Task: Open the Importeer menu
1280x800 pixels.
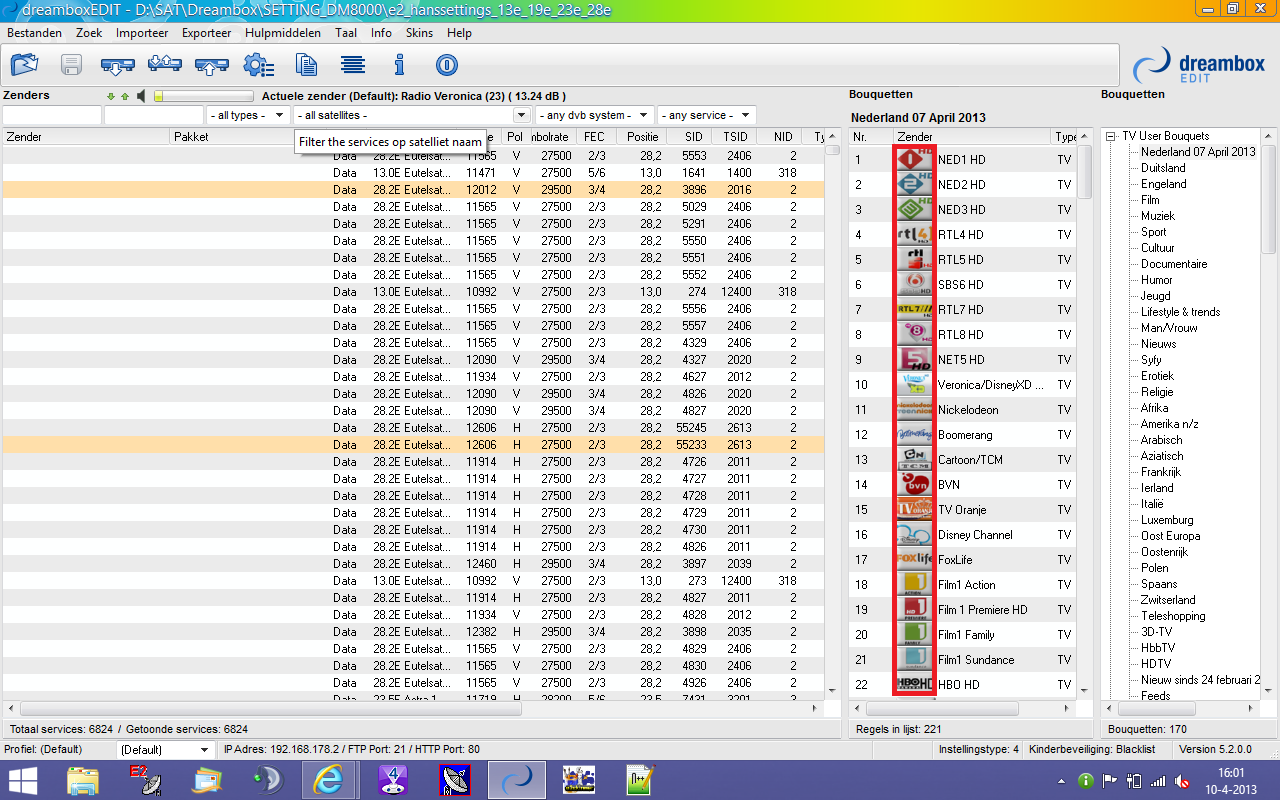Action: pos(142,33)
